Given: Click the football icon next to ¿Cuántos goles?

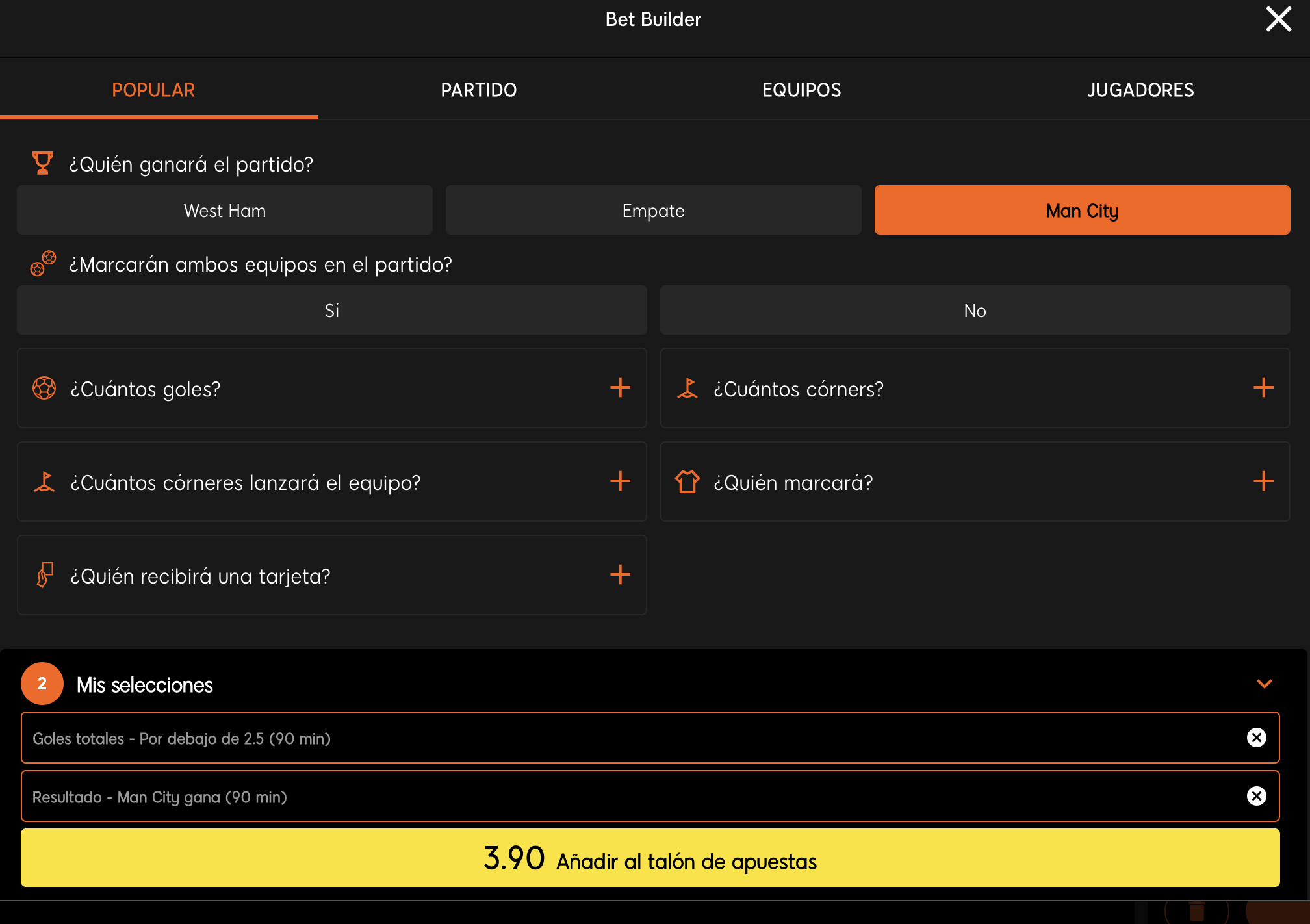Looking at the screenshot, I should [x=44, y=388].
